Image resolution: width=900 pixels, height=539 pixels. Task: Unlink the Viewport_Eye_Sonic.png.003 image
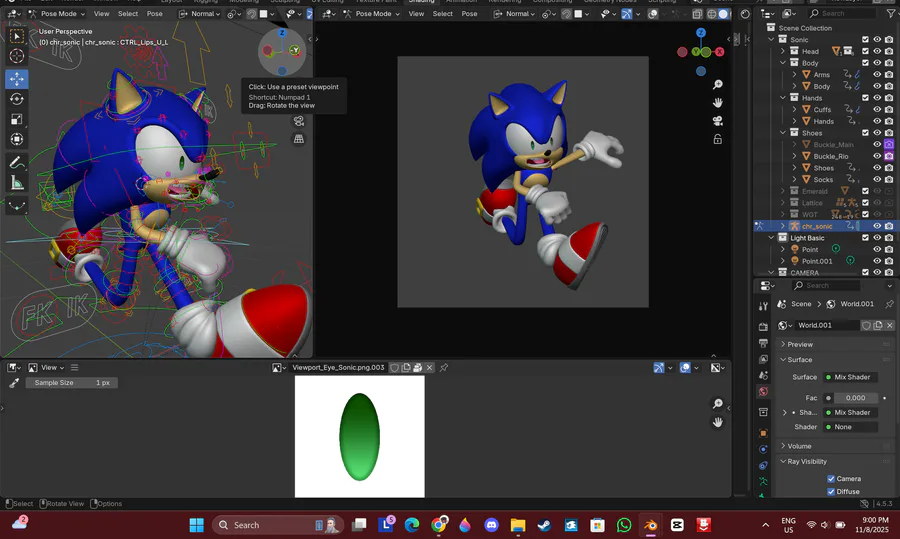[x=429, y=367]
